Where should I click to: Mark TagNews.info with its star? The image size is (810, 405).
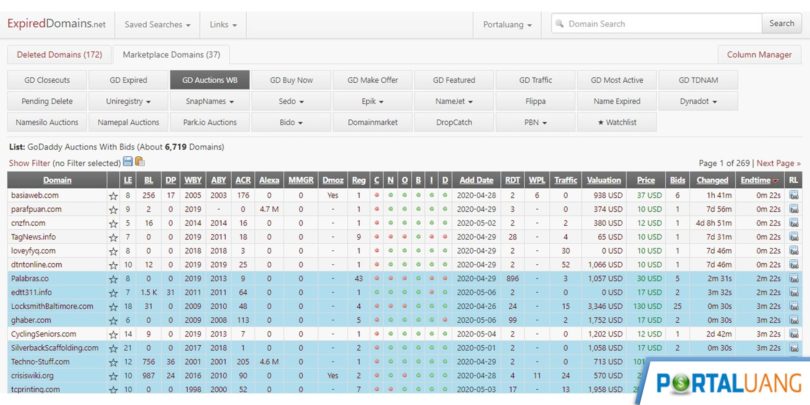click(113, 236)
